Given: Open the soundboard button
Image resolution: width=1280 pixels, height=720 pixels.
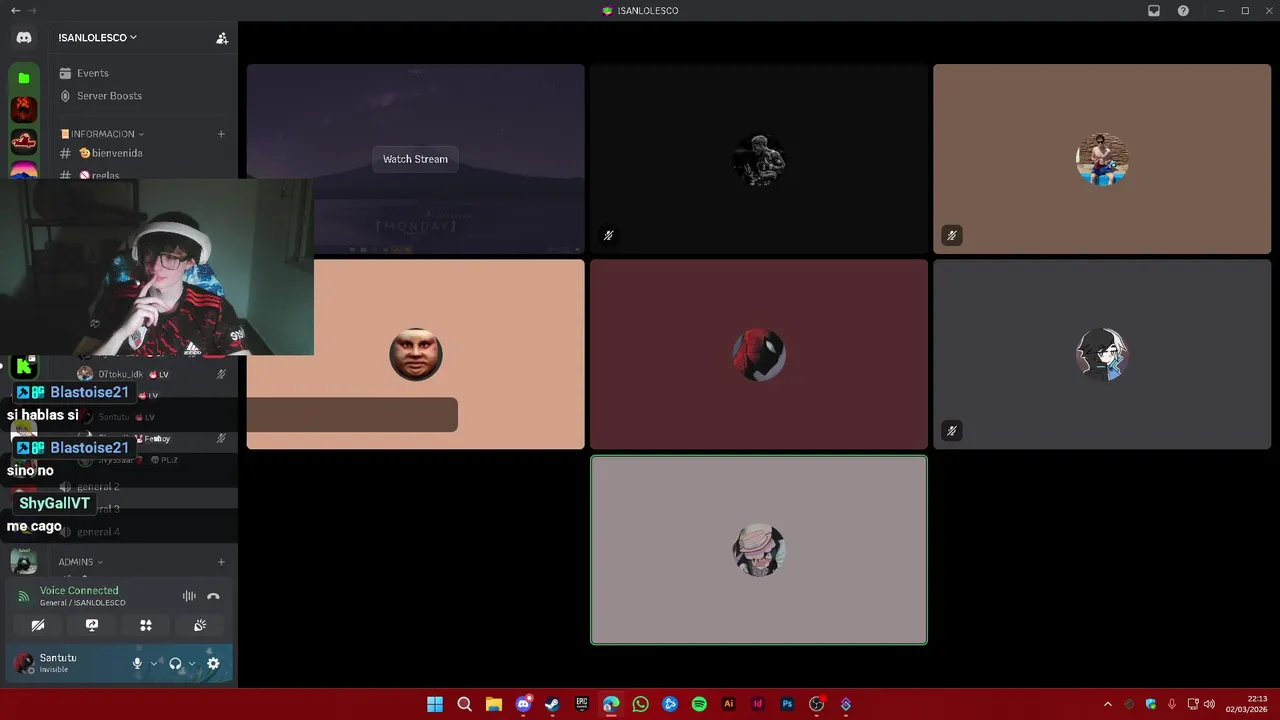Looking at the screenshot, I should coord(200,625).
